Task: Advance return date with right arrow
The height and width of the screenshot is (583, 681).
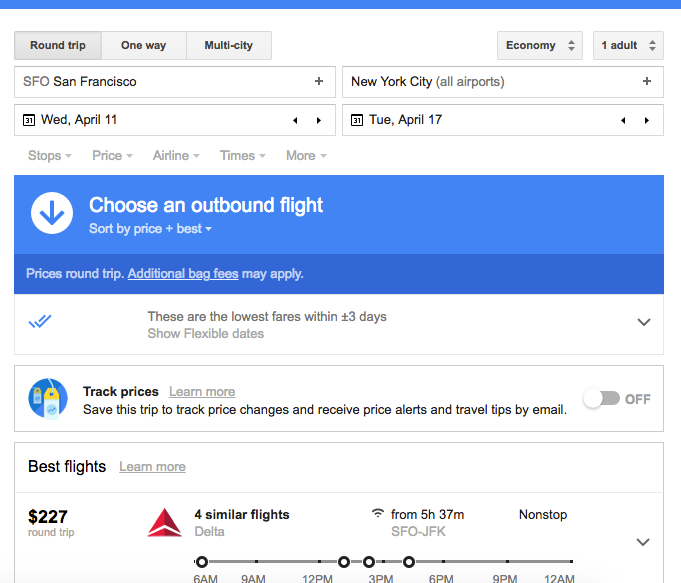Action: (x=647, y=120)
